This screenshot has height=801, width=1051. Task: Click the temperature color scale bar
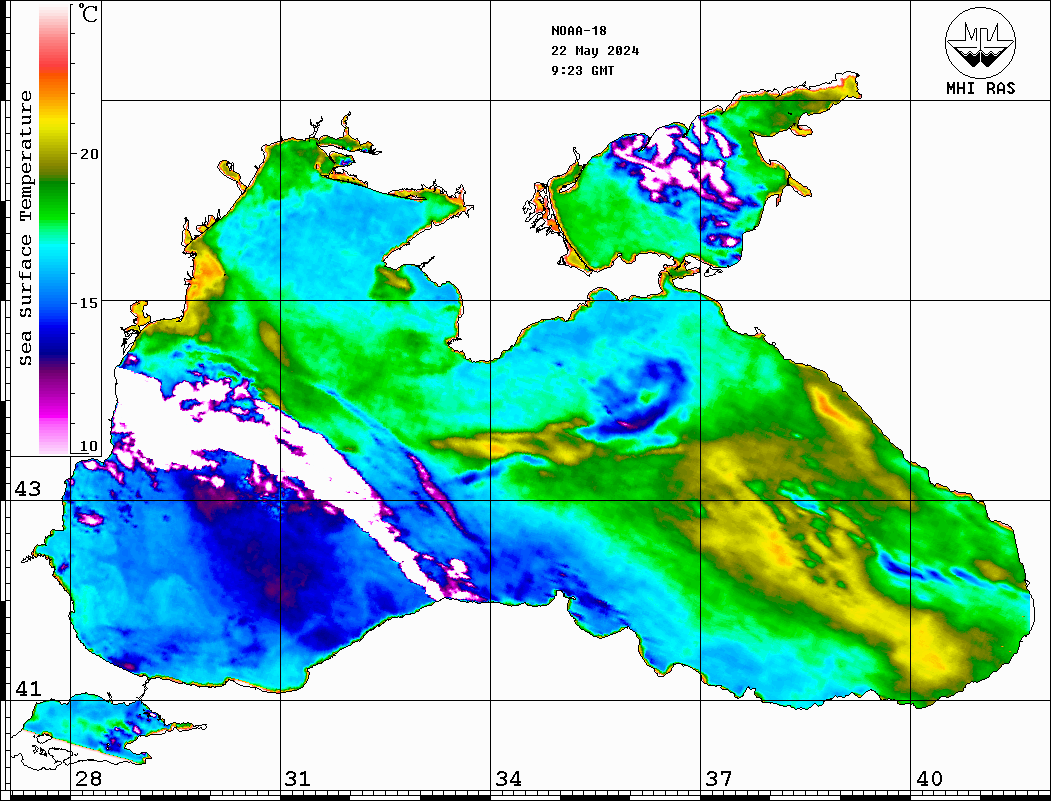point(54,230)
